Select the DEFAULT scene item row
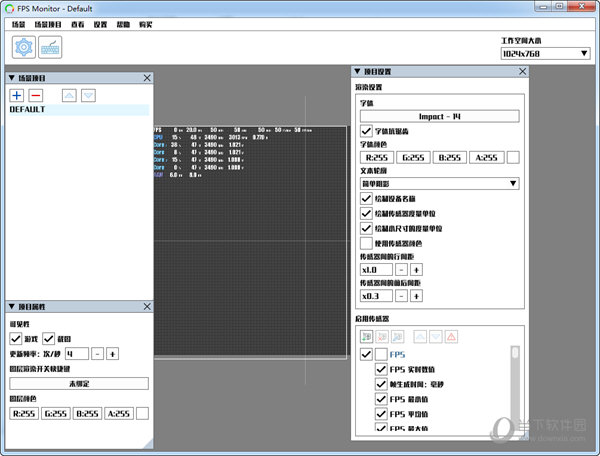This screenshot has width=600, height=456. pos(79,109)
